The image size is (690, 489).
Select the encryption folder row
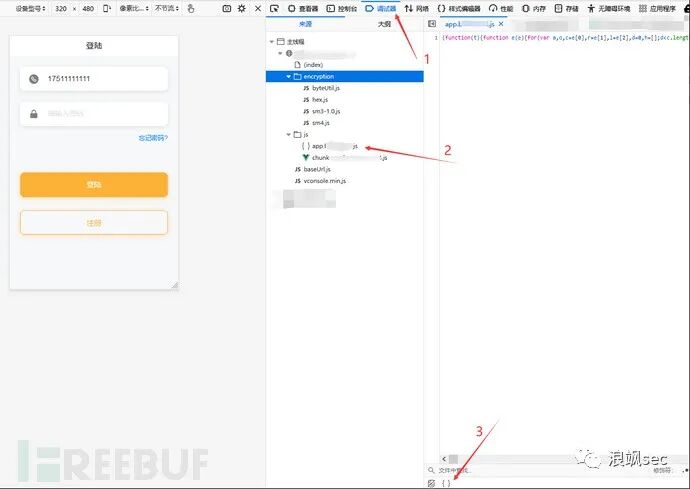tap(345, 77)
